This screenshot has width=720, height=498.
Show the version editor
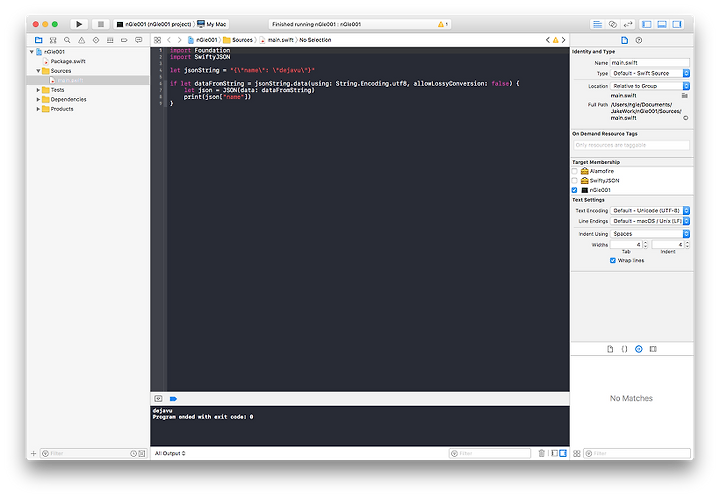pyautogui.click(x=628, y=24)
